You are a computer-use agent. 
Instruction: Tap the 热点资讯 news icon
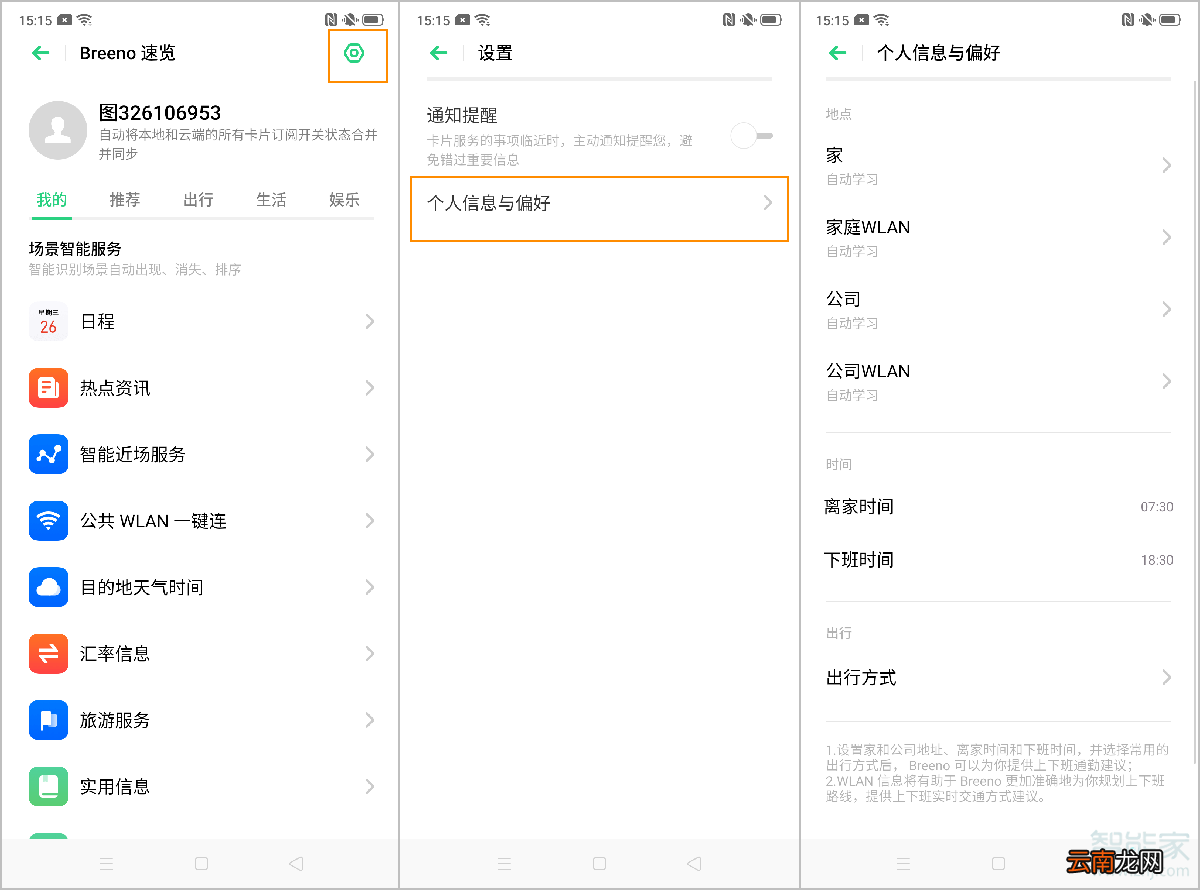pyautogui.click(x=48, y=388)
